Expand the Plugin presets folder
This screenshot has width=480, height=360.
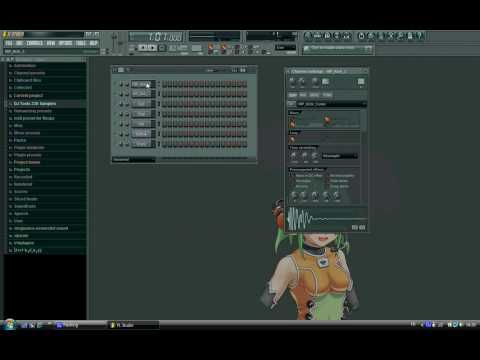28,155
